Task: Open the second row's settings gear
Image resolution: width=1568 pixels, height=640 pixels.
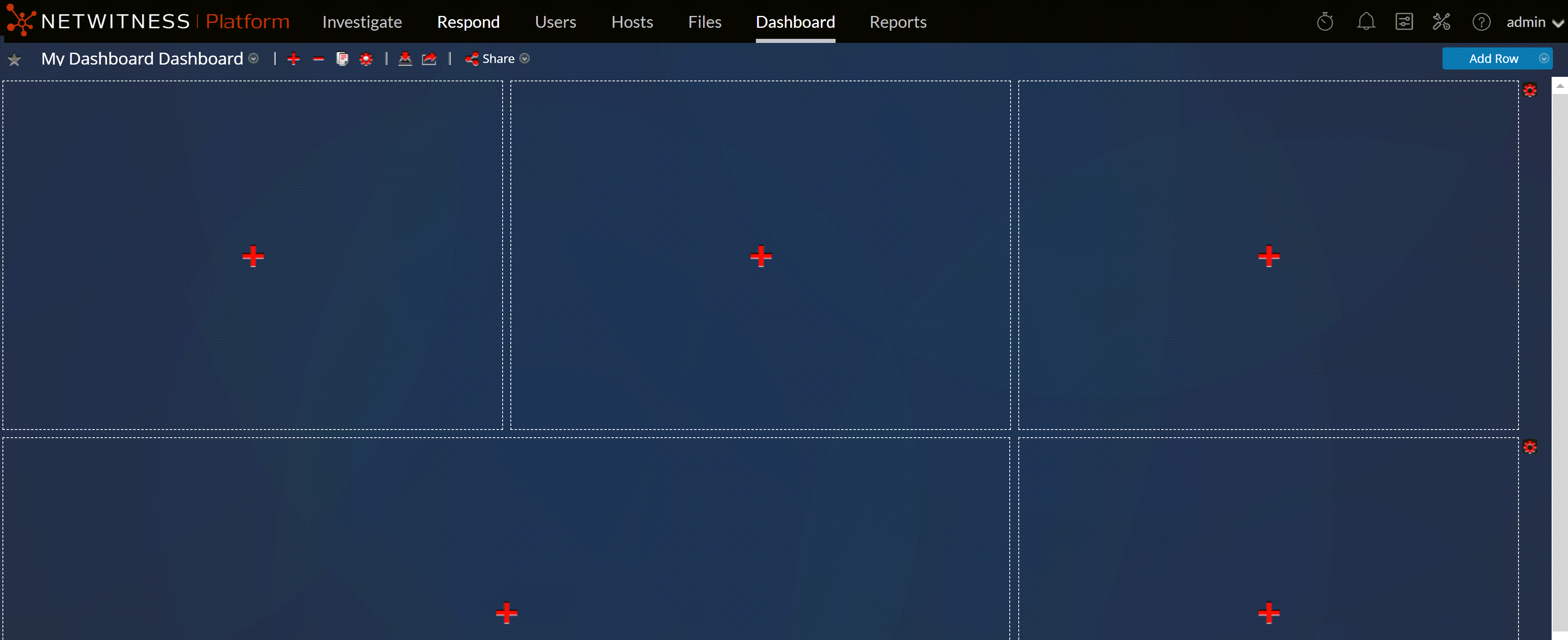Action: pos(1531,447)
